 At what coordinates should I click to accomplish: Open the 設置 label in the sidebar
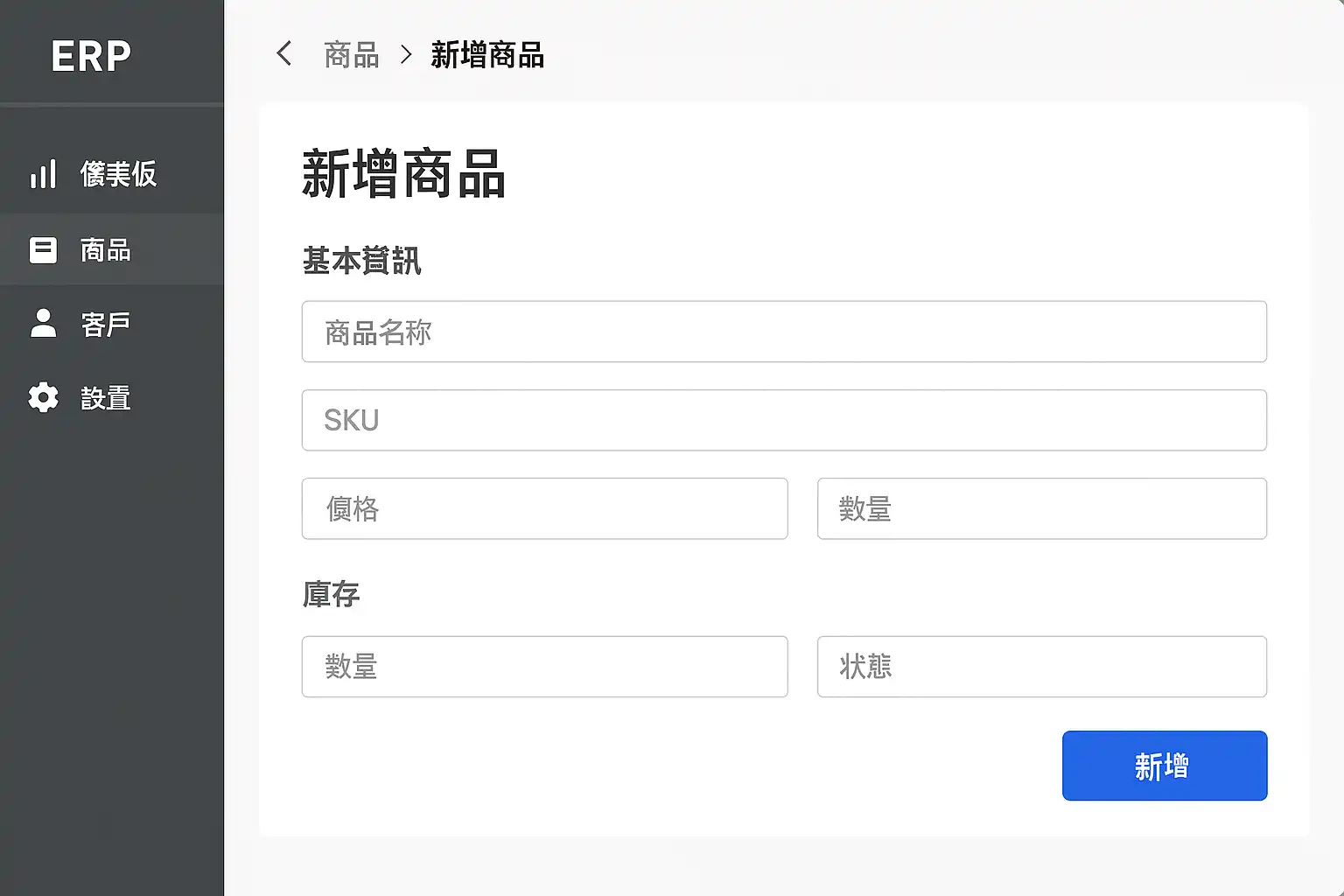pyautogui.click(x=106, y=399)
